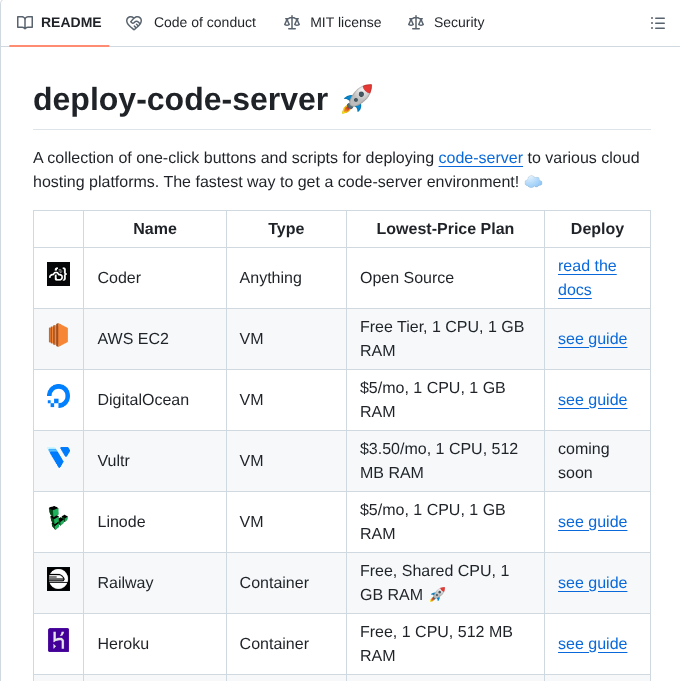Click the README book icon
The image size is (680, 681).
click(x=25, y=23)
